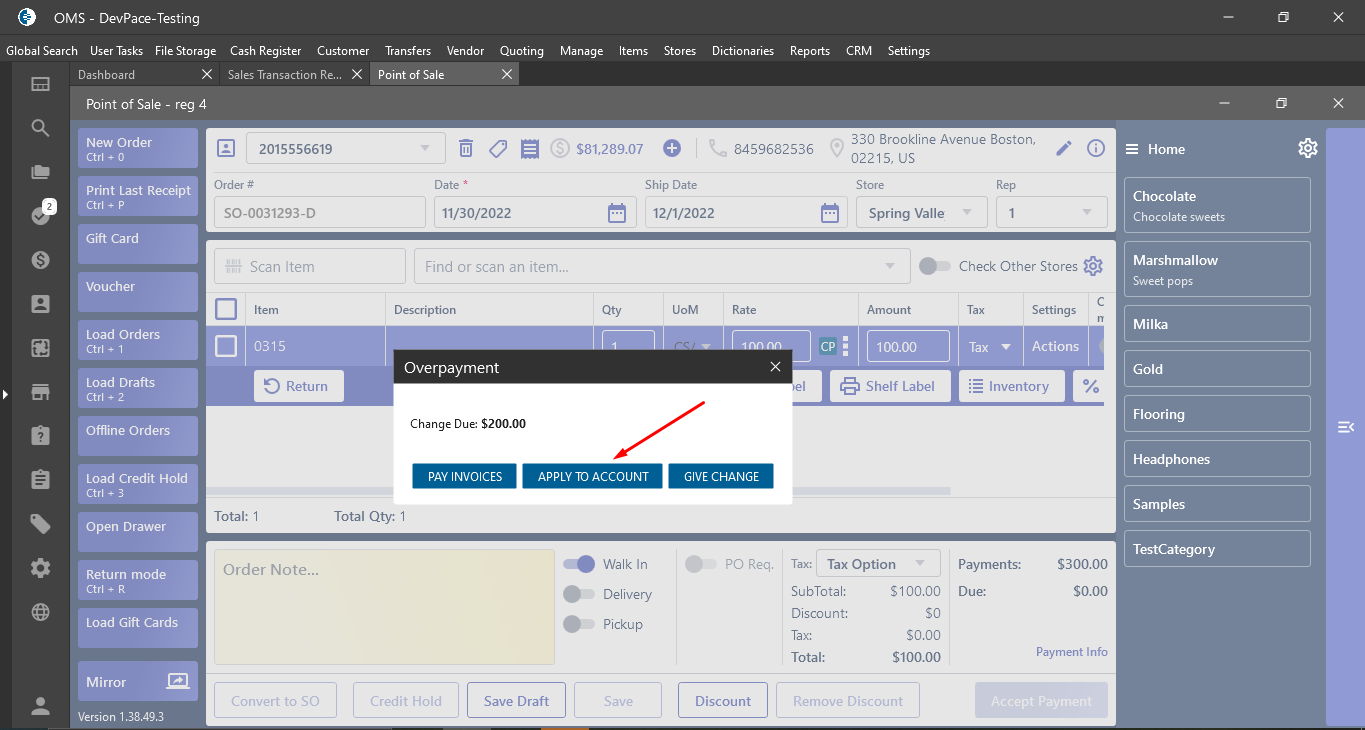The height and width of the screenshot is (730, 1365).
Task: Click the Give Change button
Action: point(721,477)
